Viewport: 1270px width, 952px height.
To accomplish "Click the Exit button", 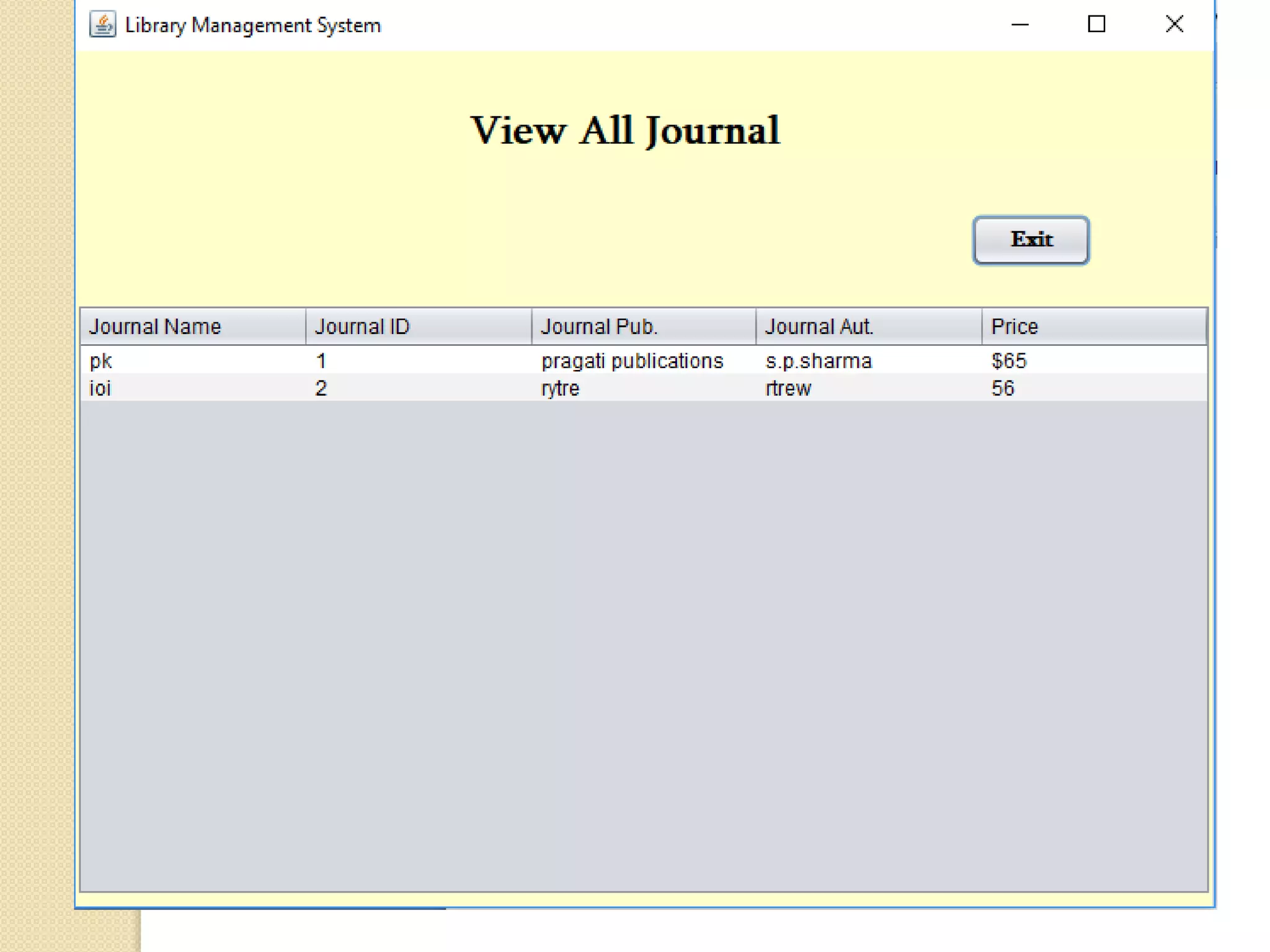I will point(1030,240).
